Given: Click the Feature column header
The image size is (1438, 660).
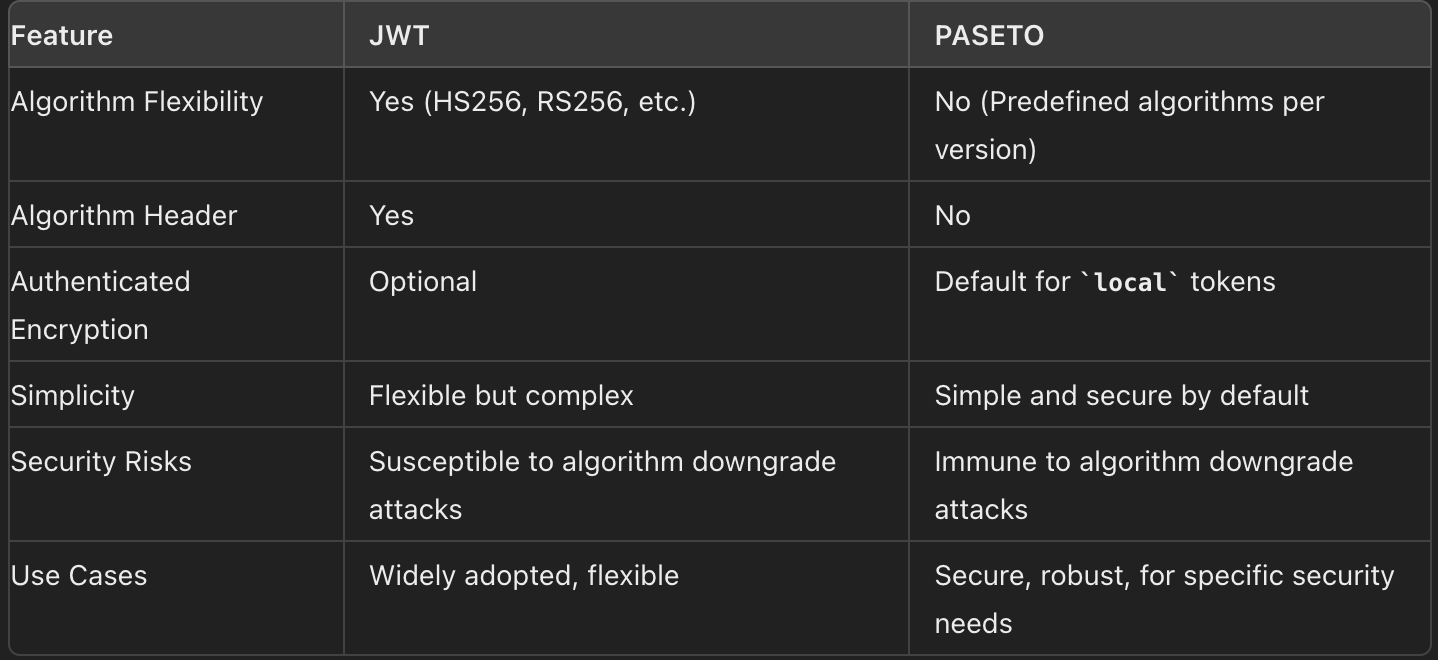Looking at the screenshot, I should tap(62, 36).
